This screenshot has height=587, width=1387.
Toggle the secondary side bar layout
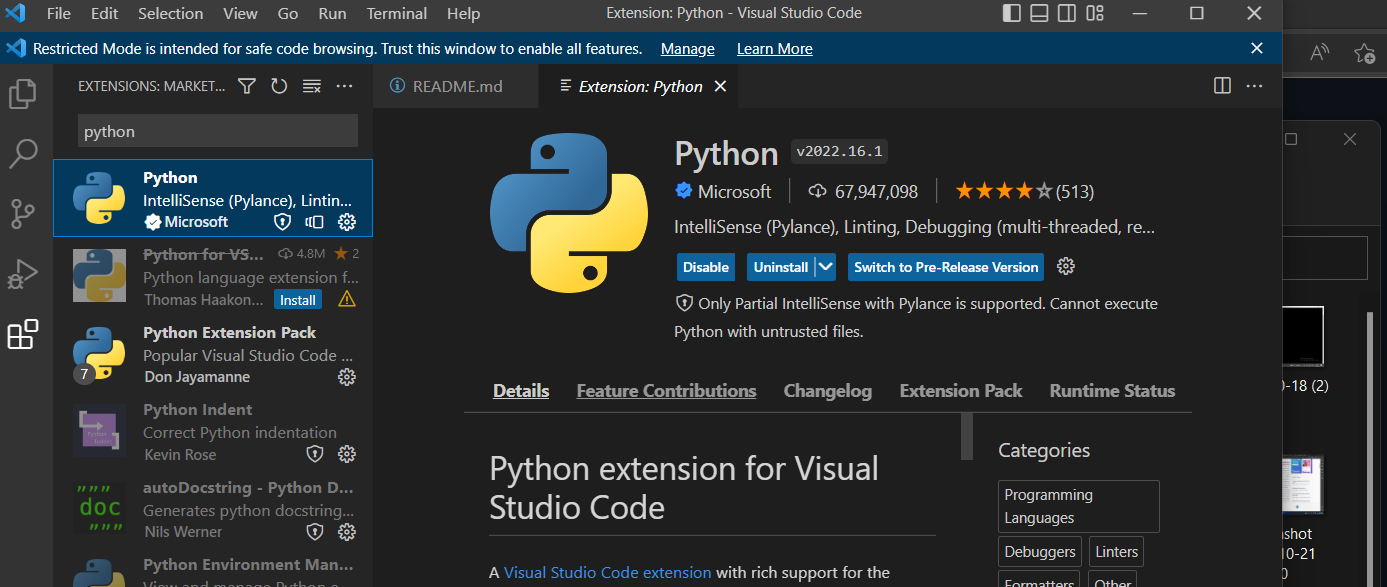tap(1067, 14)
